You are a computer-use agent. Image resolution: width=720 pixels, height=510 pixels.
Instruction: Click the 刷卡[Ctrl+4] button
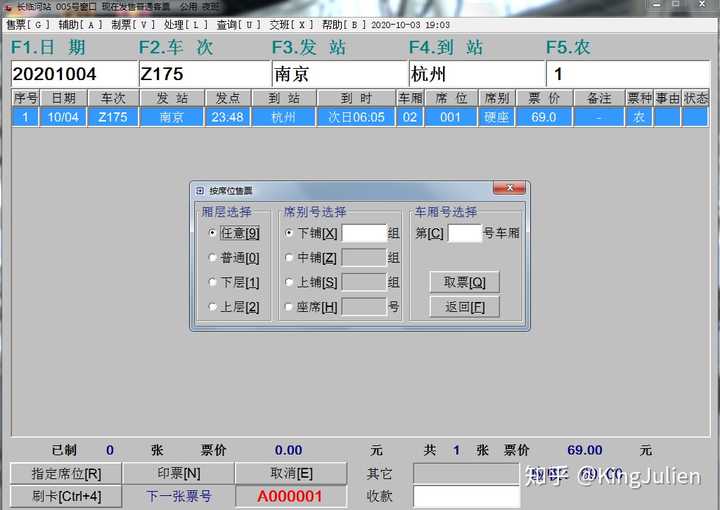(x=66, y=496)
